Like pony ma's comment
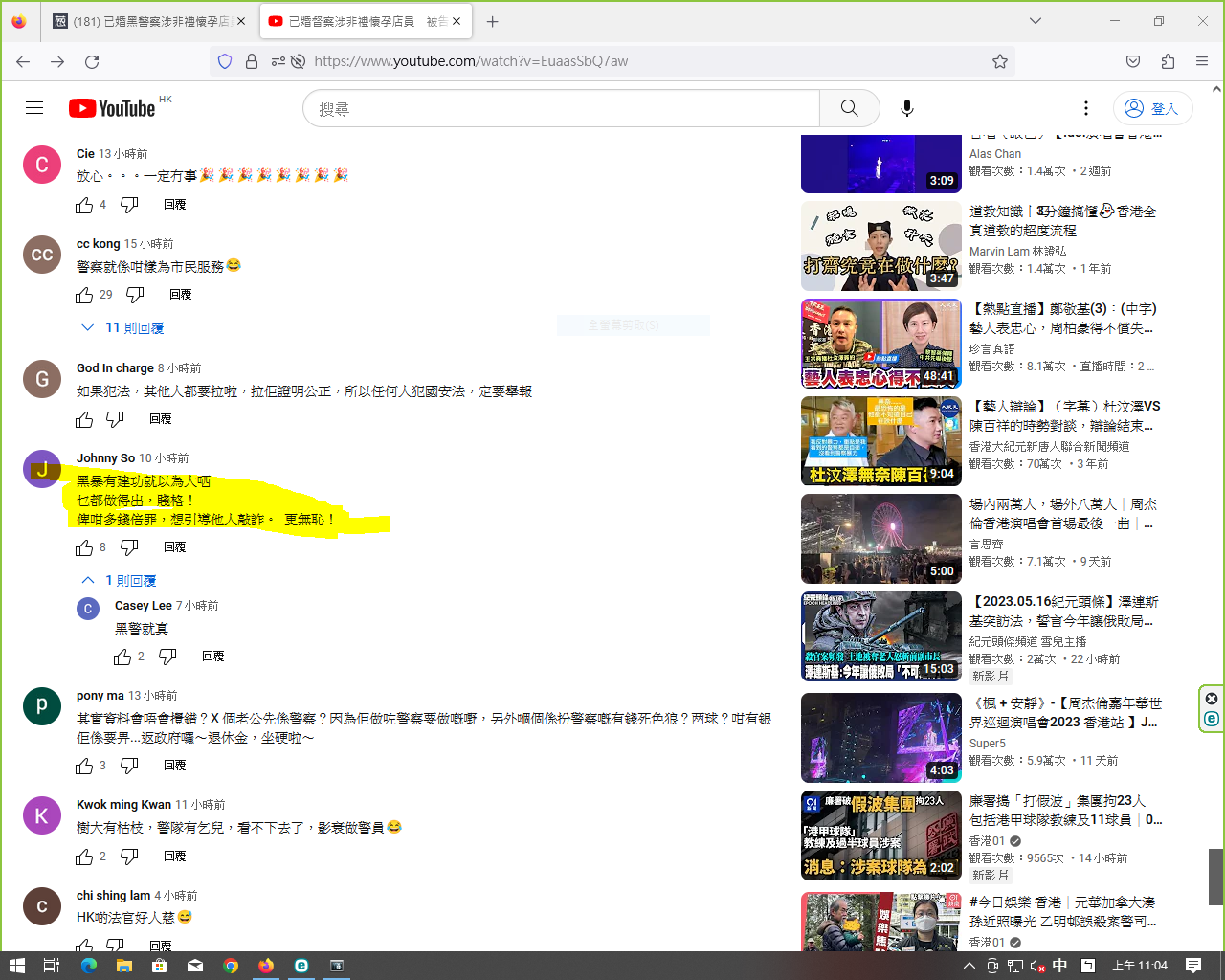The width and height of the screenshot is (1225, 980). (84, 766)
